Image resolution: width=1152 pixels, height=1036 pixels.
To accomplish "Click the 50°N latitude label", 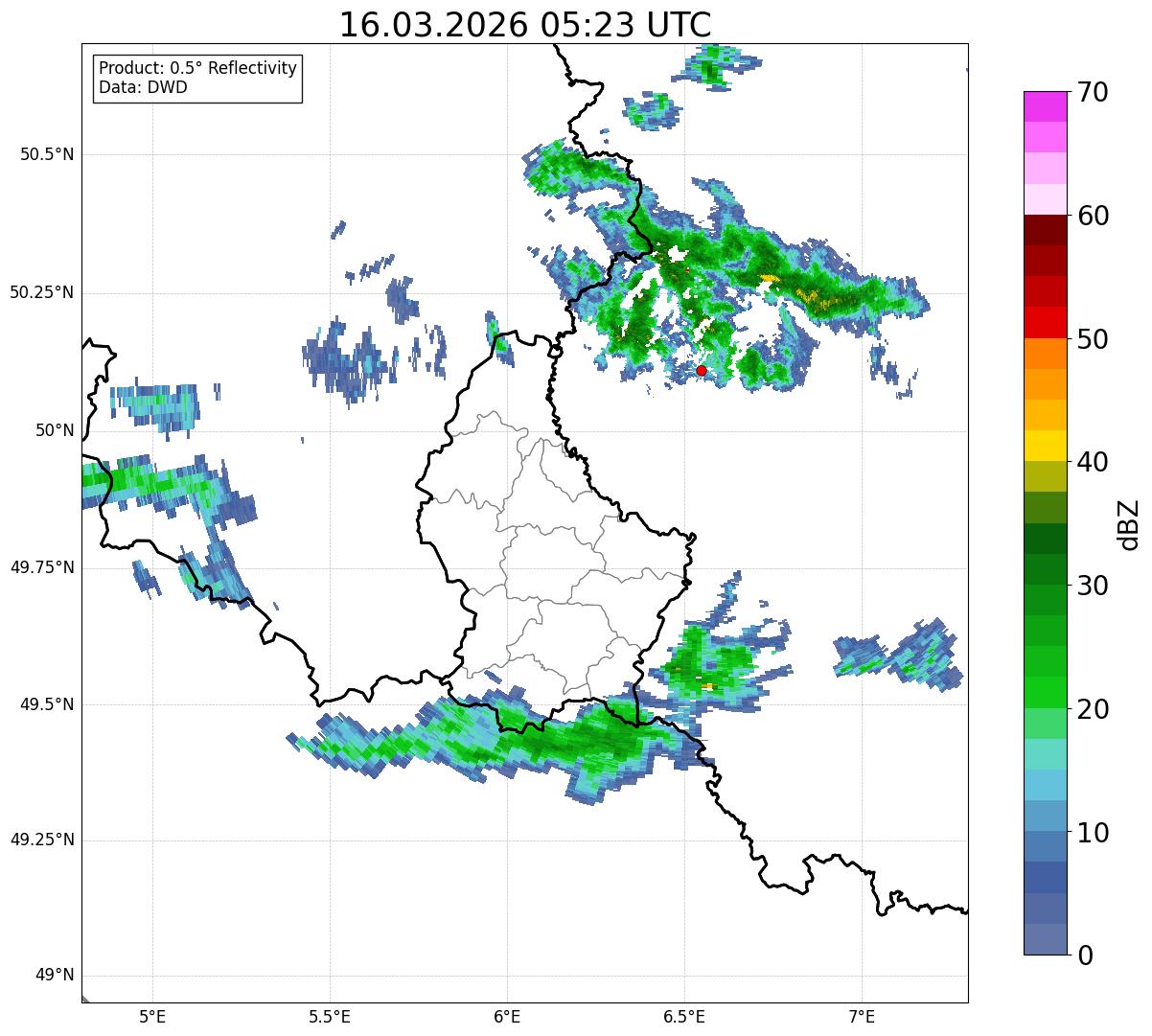I will (55, 431).
